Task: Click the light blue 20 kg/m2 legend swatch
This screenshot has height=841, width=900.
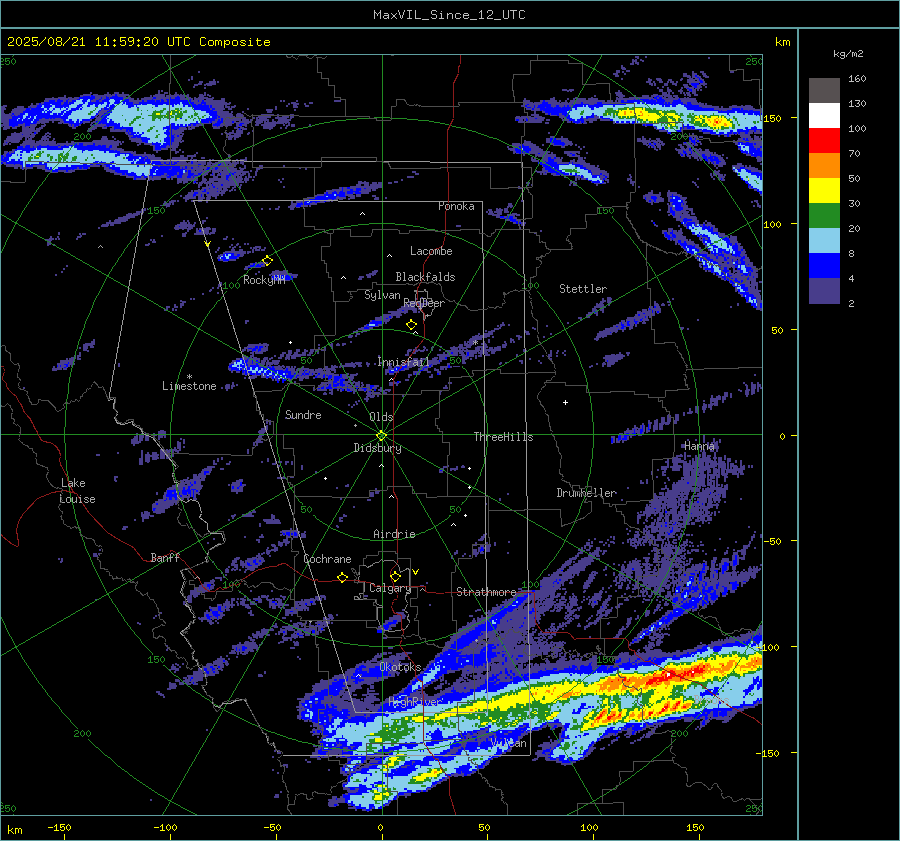Action: coord(824,241)
